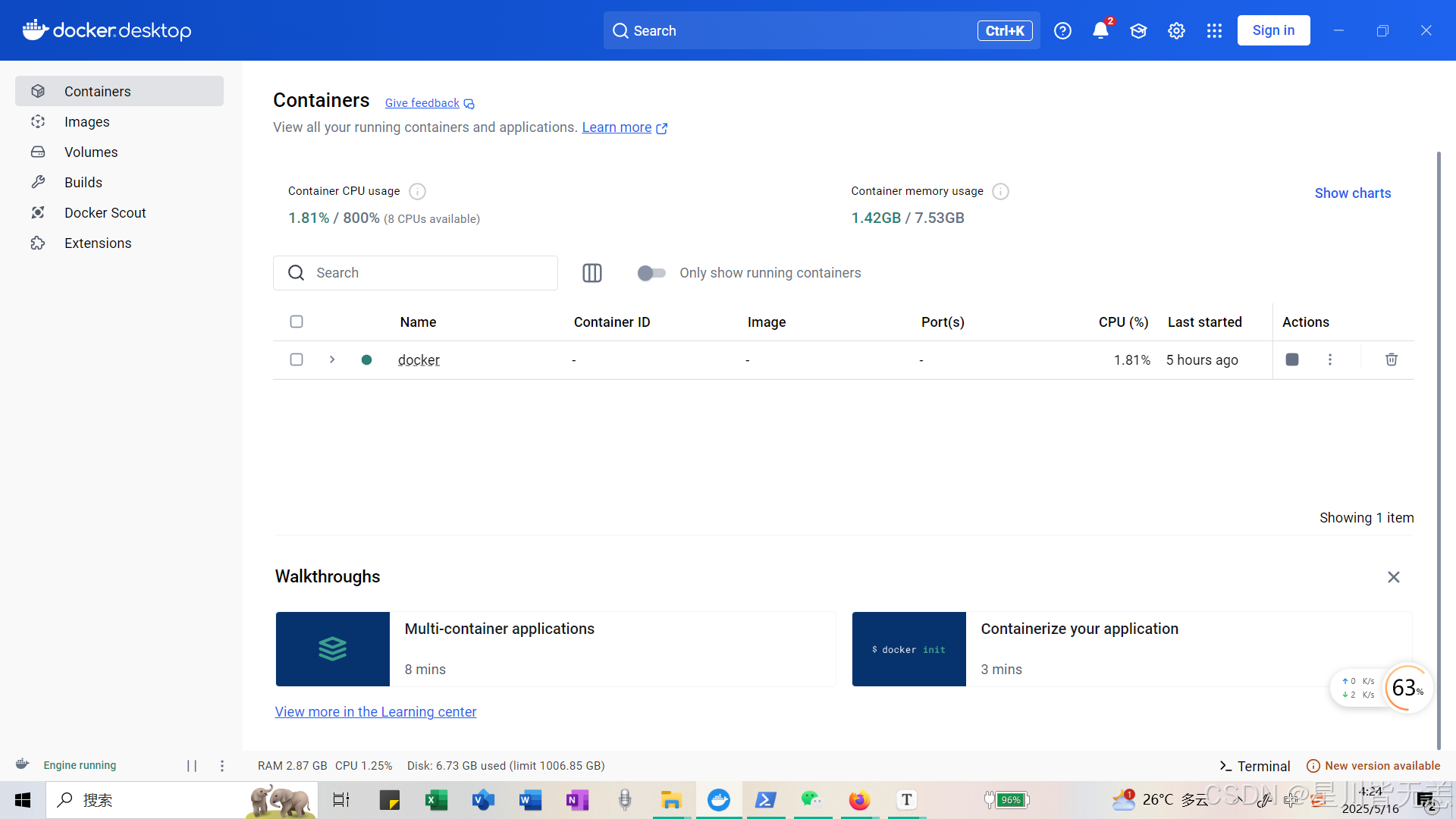Open Settings gear icon in header
Screen dimensions: 1456x819
click(1176, 30)
